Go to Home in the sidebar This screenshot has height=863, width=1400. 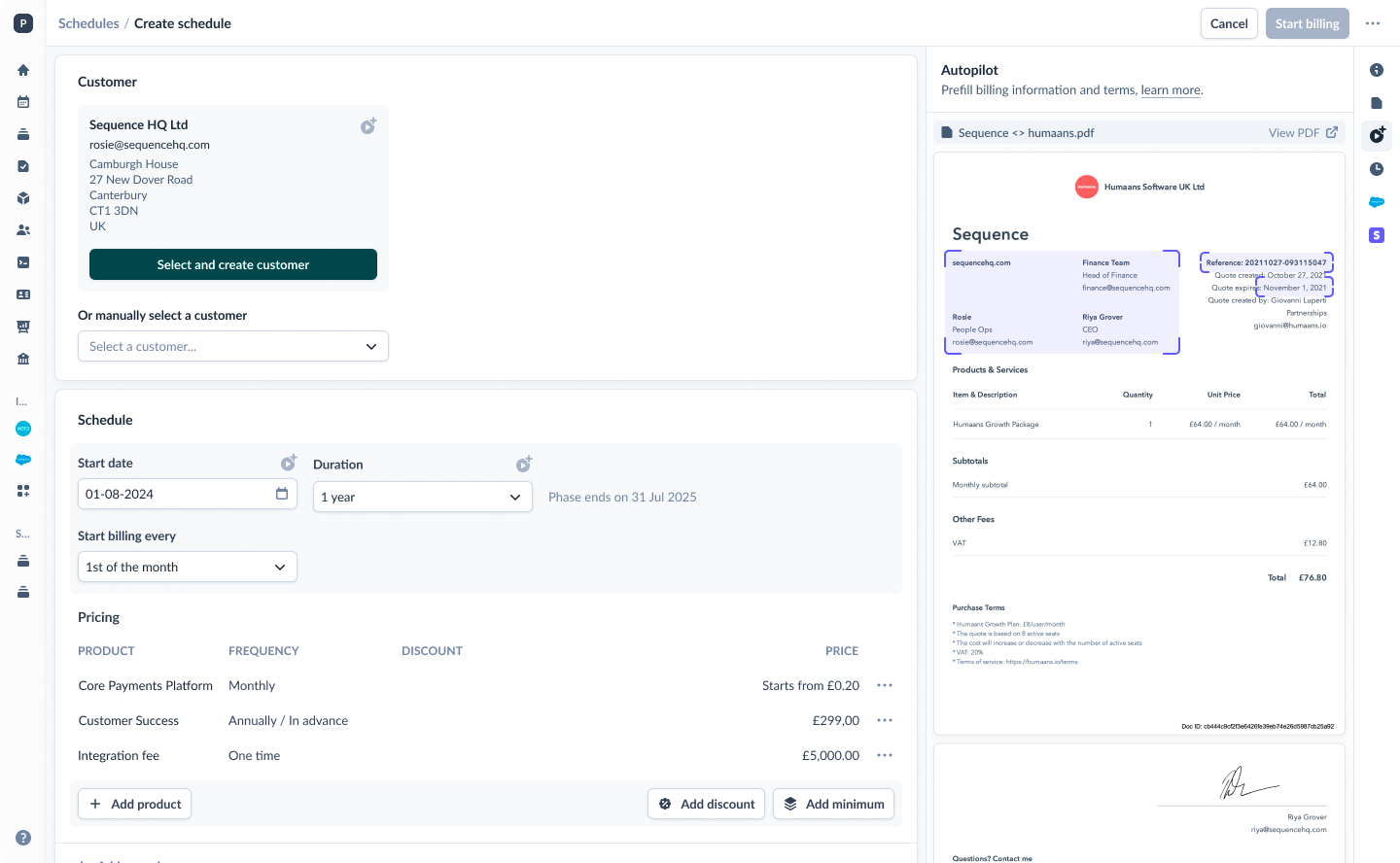[23, 70]
